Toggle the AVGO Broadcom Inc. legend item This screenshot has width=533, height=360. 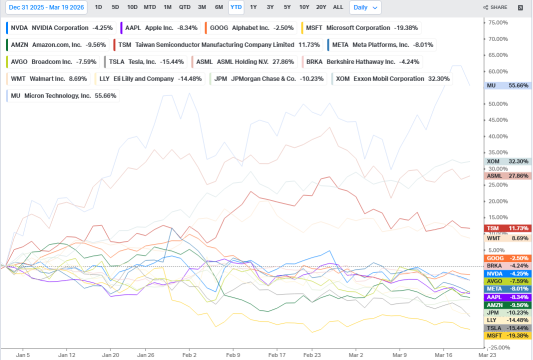point(53,62)
